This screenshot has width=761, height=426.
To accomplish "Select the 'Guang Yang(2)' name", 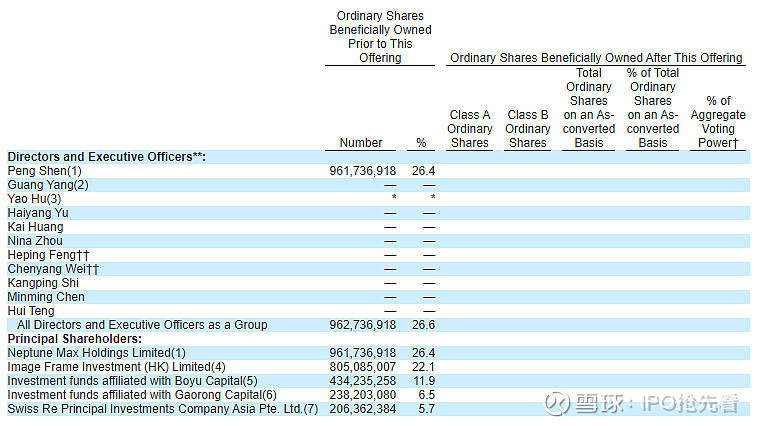I will 48,185.
